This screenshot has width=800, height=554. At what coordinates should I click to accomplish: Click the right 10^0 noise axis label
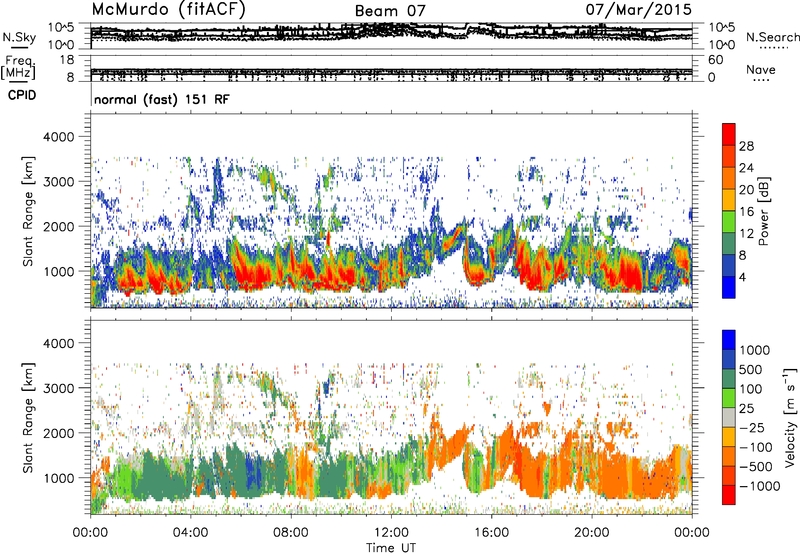coord(722,45)
